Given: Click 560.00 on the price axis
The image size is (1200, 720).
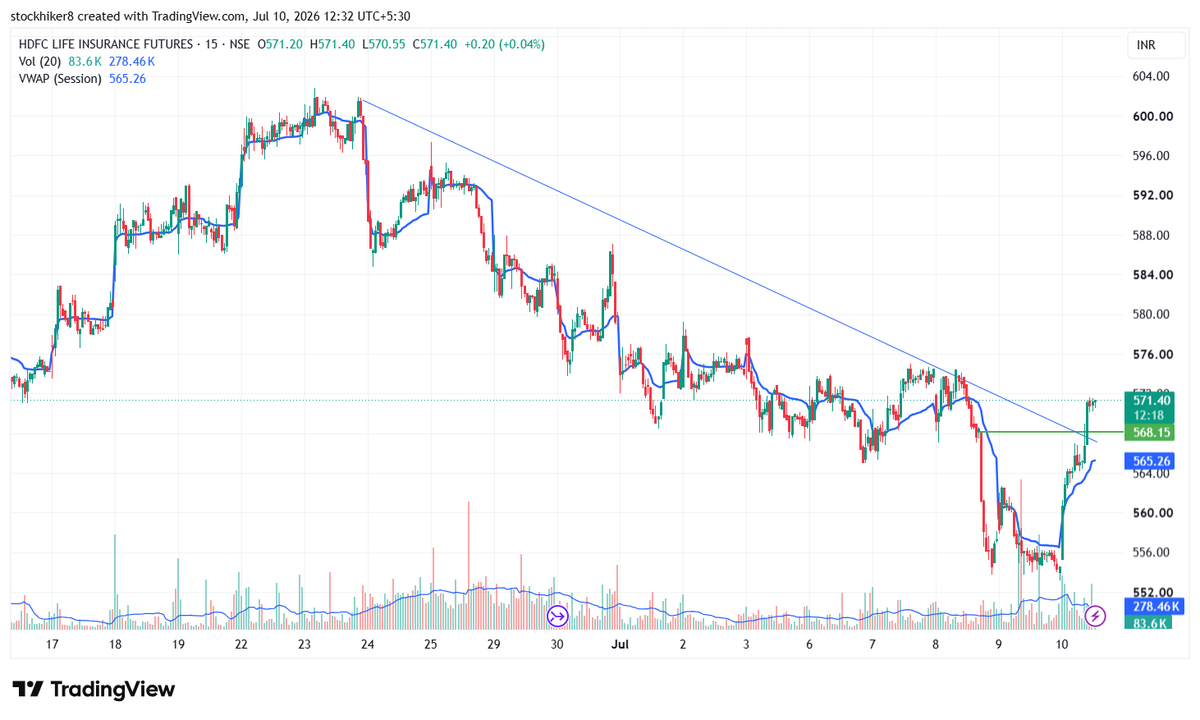Looking at the screenshot, I should 1152,513.
